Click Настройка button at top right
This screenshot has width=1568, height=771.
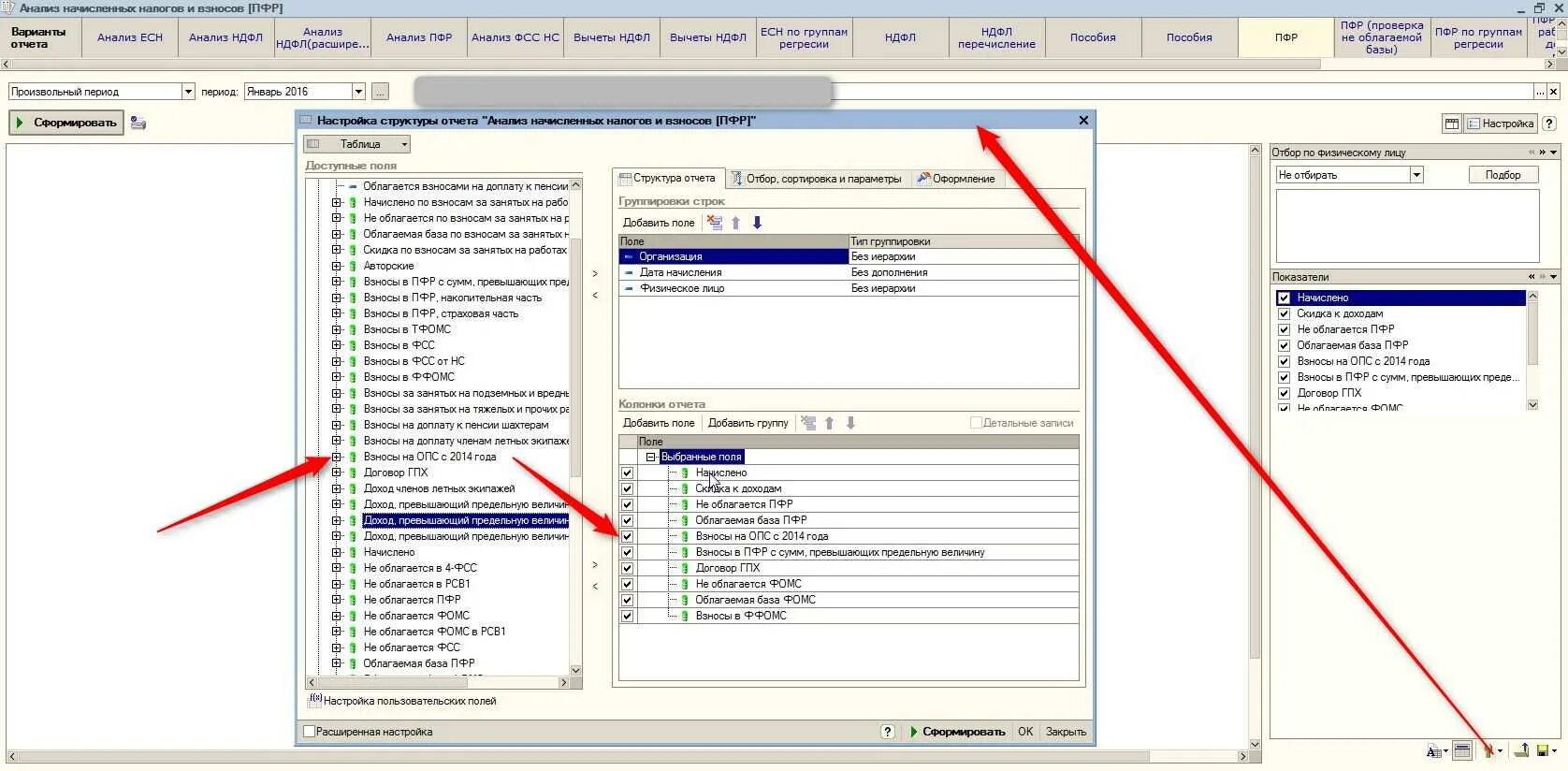click(1500, 124)
